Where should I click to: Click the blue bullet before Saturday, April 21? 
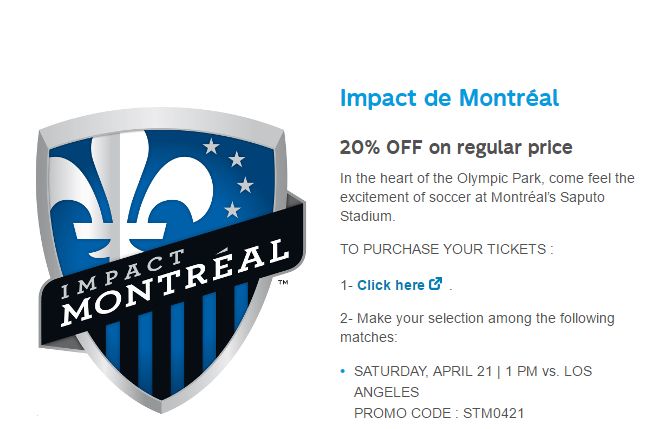pos(343,371)
